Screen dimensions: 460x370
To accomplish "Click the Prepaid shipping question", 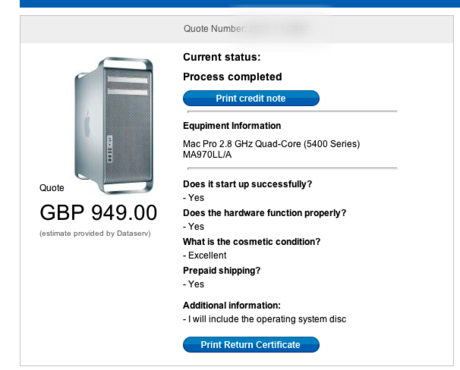I will [x=222, y=270].
